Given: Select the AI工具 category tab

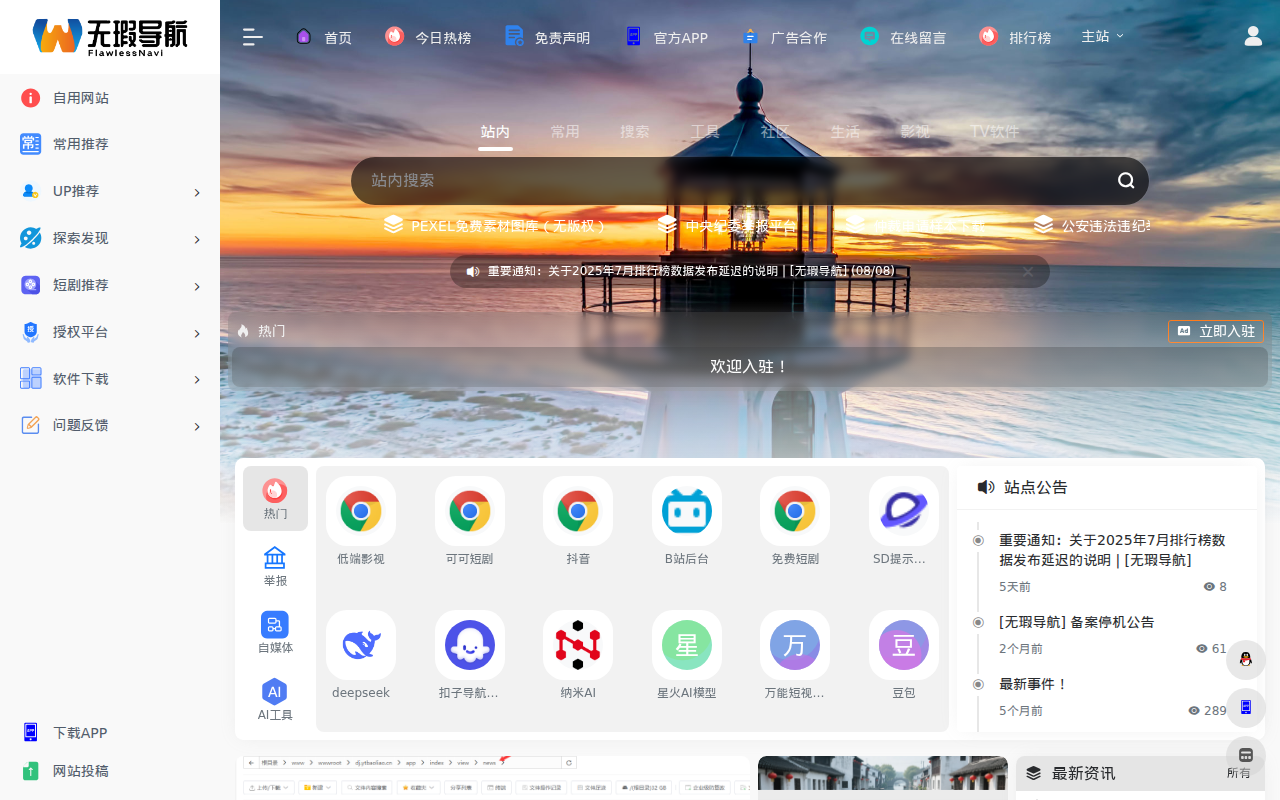Looking at the screenshot, I should coord(275,700).
